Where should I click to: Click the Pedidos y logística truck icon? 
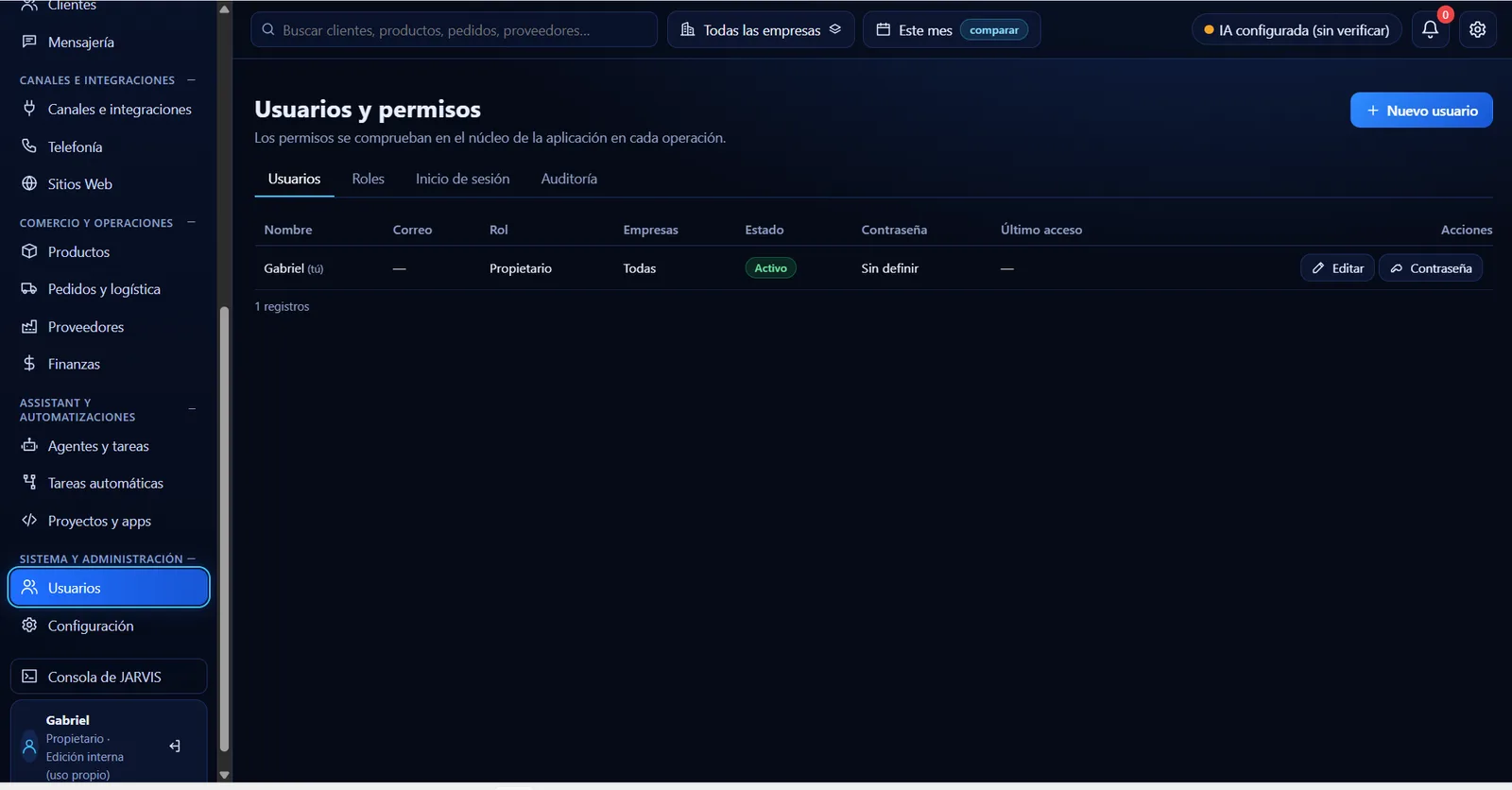coord(29,288)
